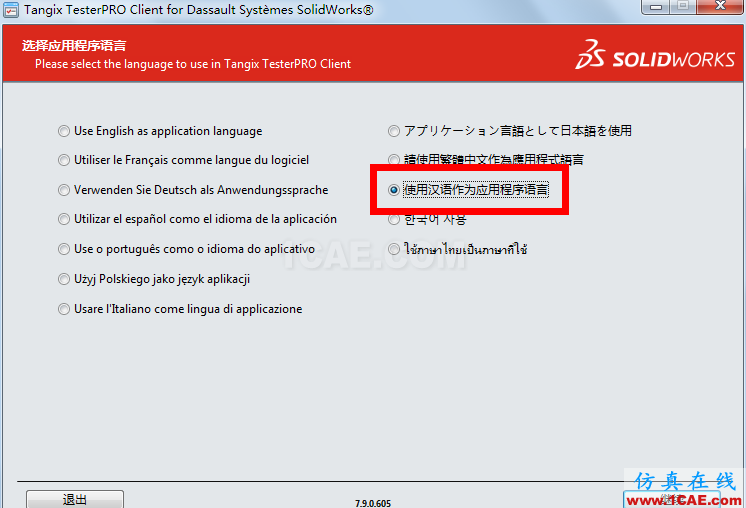Viewport: 746px width, 508px height.
Task: Choose the Korean language radio button
Action: point(393,219)
